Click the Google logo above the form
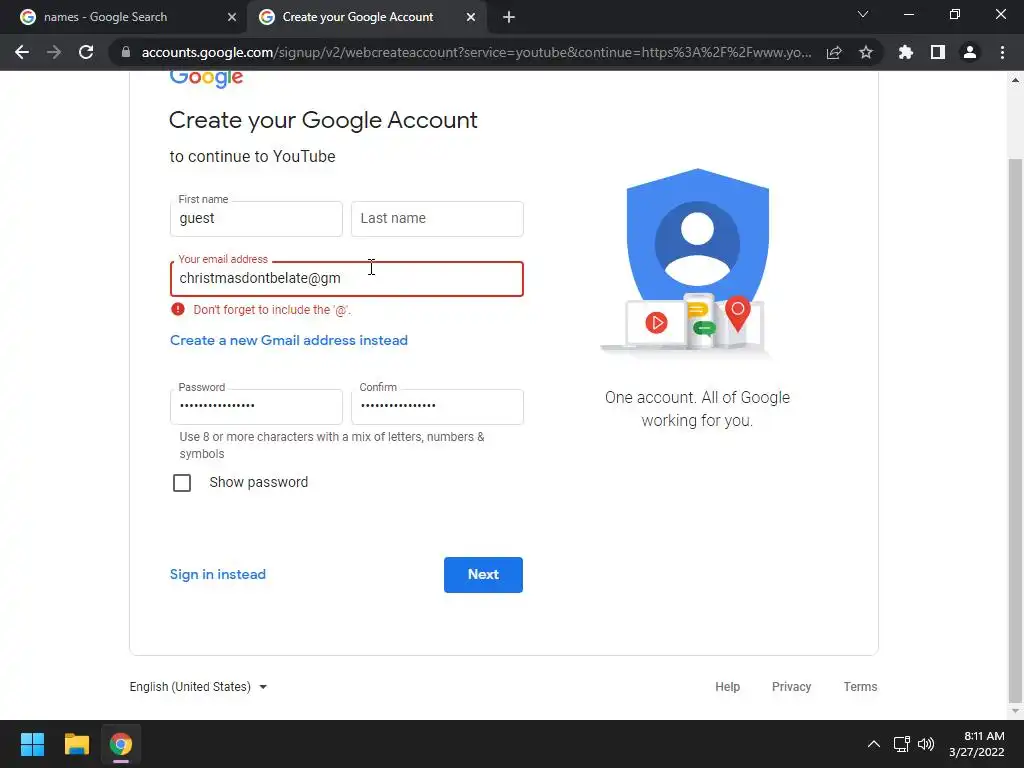The width and height of the screenshot is (1024, 768). click(206, 78)
